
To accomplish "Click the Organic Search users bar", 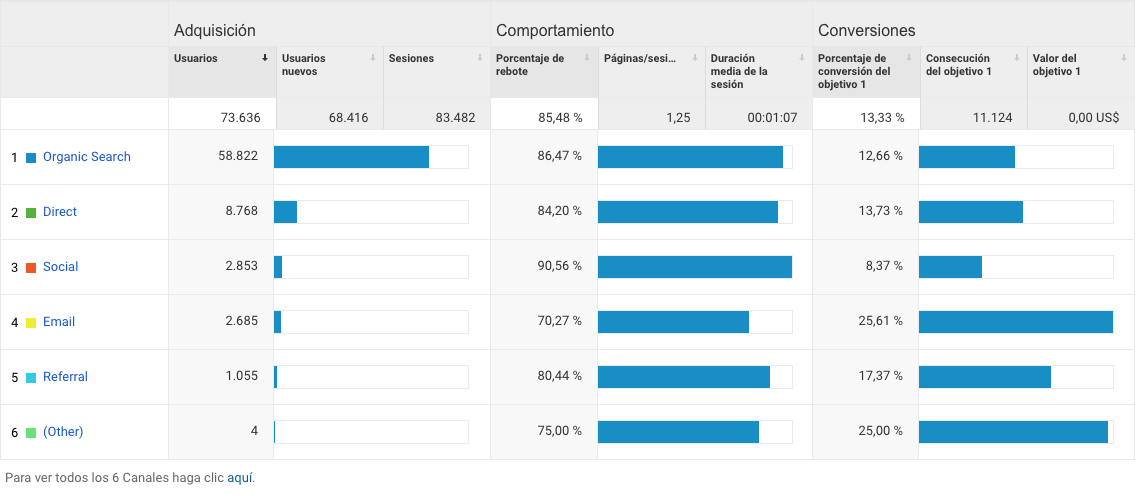I will coord(351,157).
